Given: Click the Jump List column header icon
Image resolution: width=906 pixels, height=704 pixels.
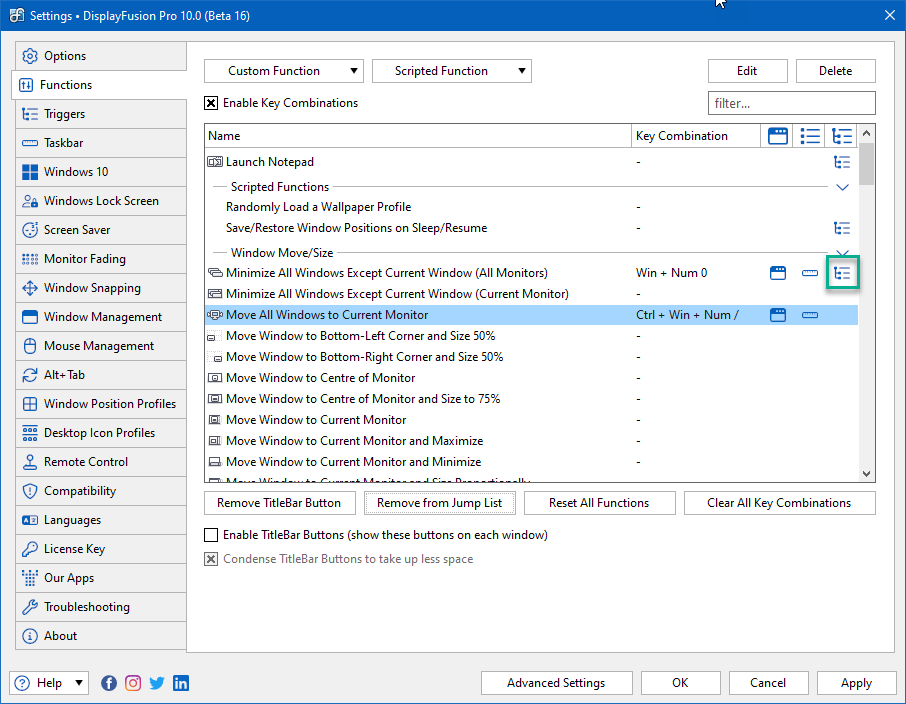Looking at the screenshot, I should (810, 136).
